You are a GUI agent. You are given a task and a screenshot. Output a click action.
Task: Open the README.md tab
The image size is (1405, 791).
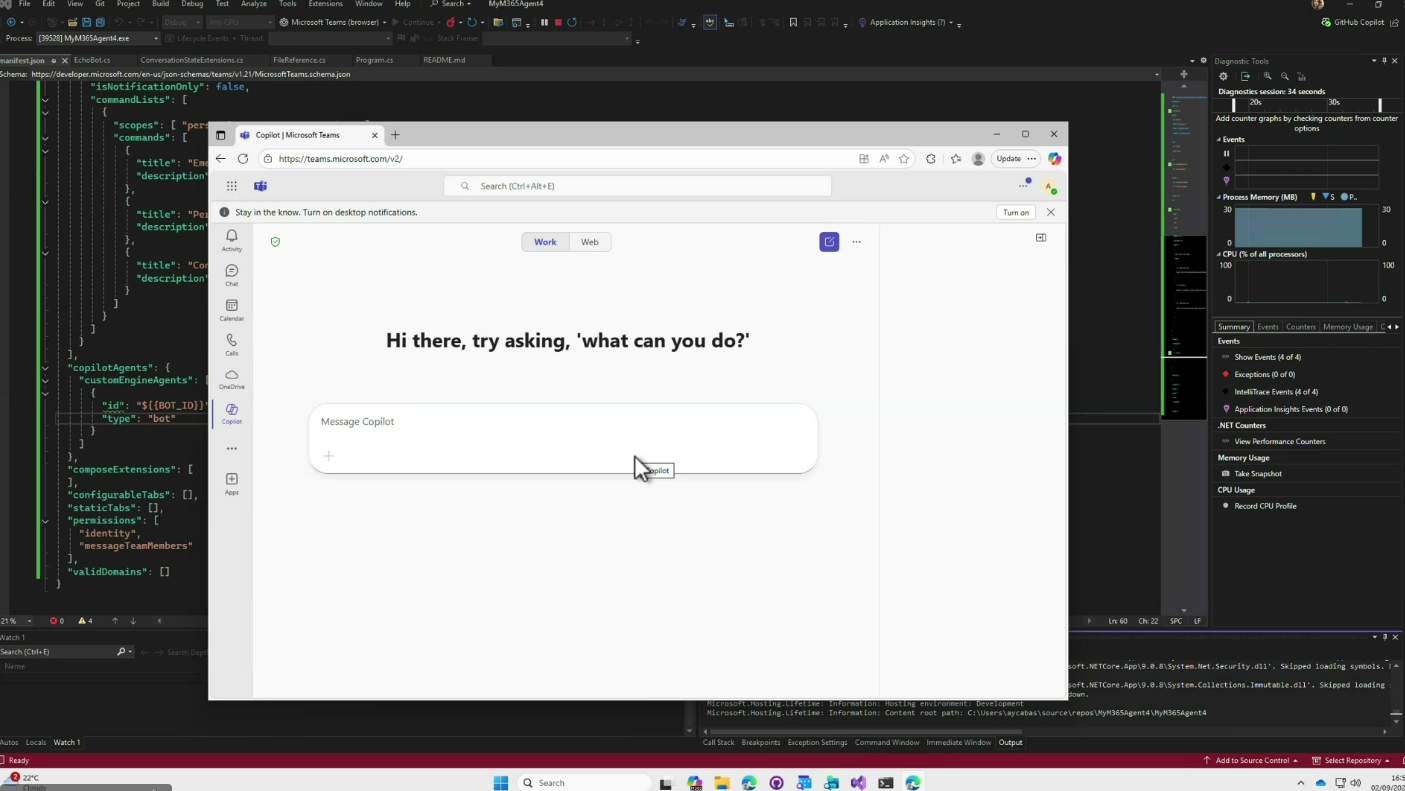444,60
